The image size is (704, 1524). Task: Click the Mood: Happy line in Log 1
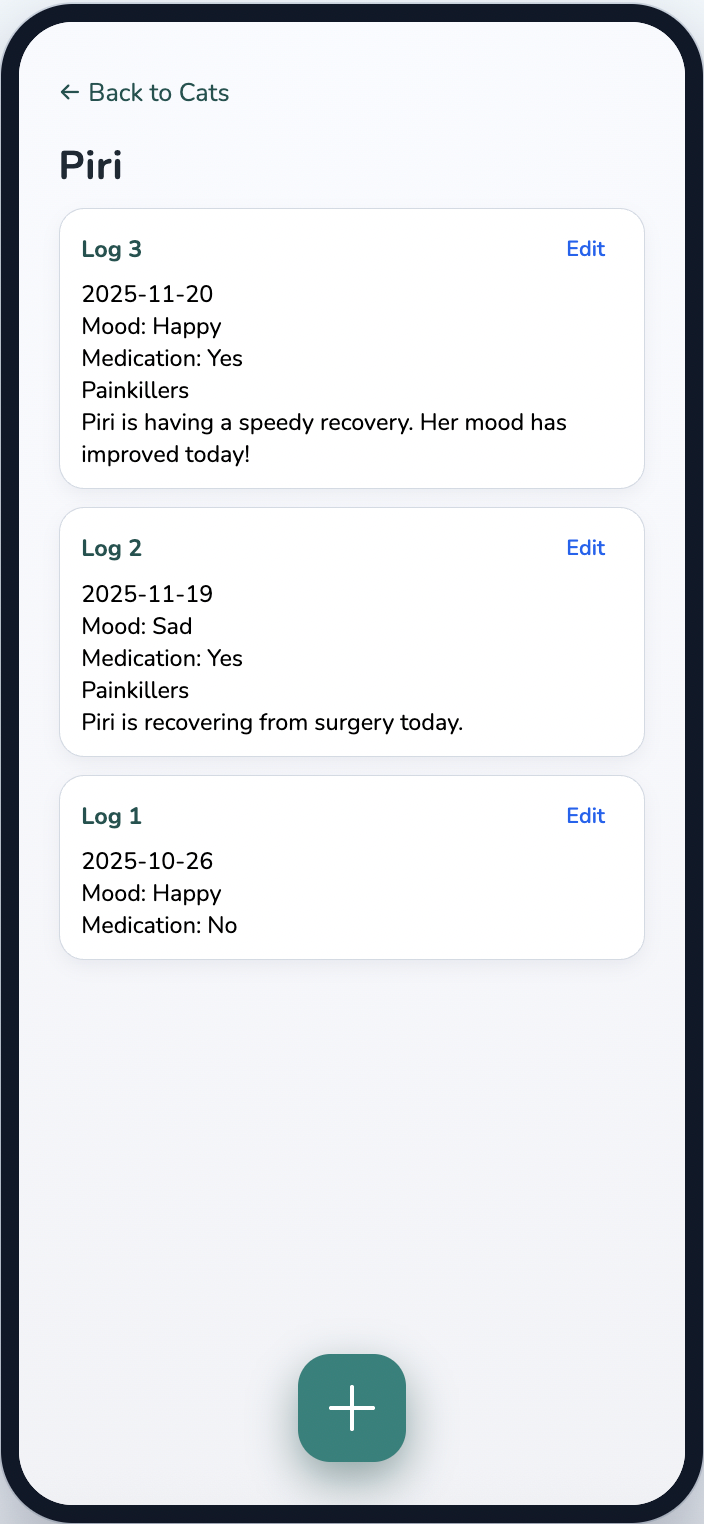[151, 893]
